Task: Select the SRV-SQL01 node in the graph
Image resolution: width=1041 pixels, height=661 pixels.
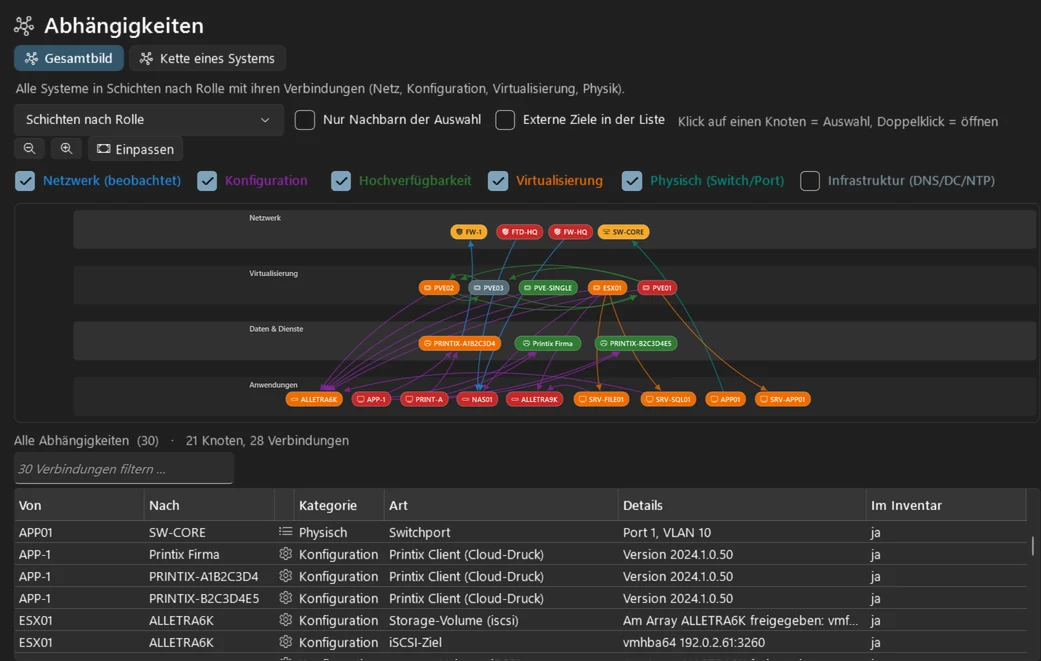Action: [x=668, y=399]
